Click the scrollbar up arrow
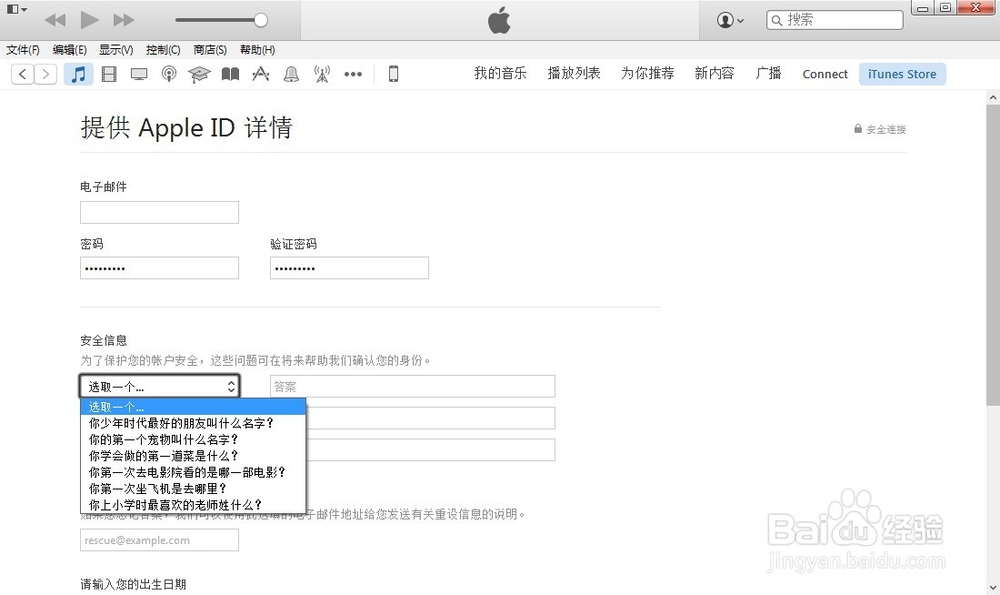This screenshot has width=1000, height=595. 993,98
